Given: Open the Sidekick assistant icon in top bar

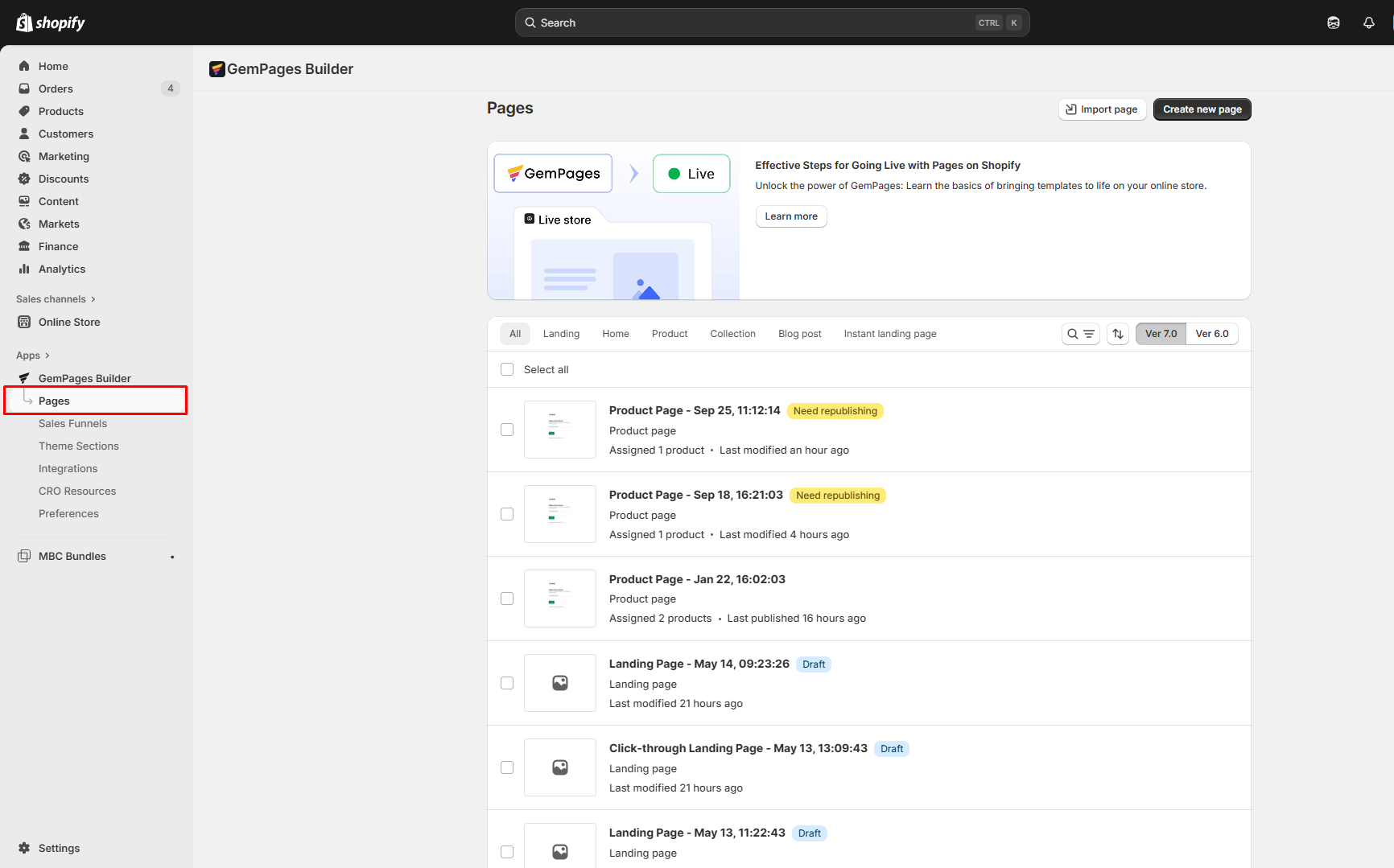Looking at the screenshot, I should tap(1333, 23).
